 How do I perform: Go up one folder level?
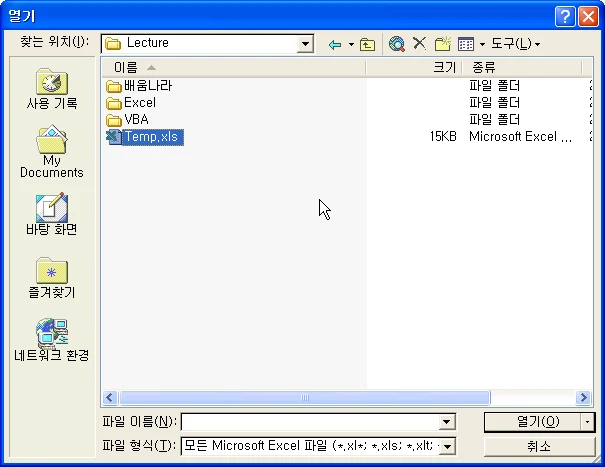(x=367, y=44)
